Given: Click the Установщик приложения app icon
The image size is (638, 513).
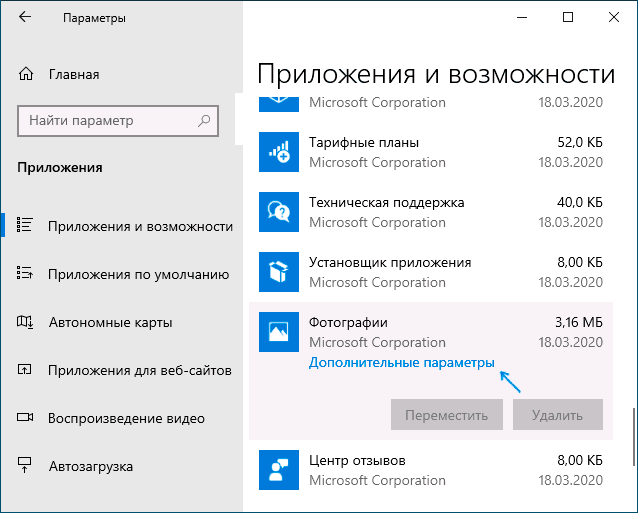Looking at the screenshot, I should pyautogui.click(x=279, y=272).
